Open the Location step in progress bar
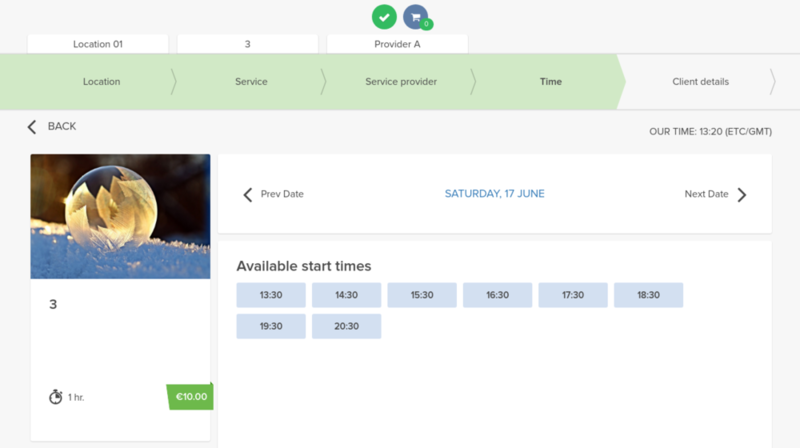 pos(101,82)
